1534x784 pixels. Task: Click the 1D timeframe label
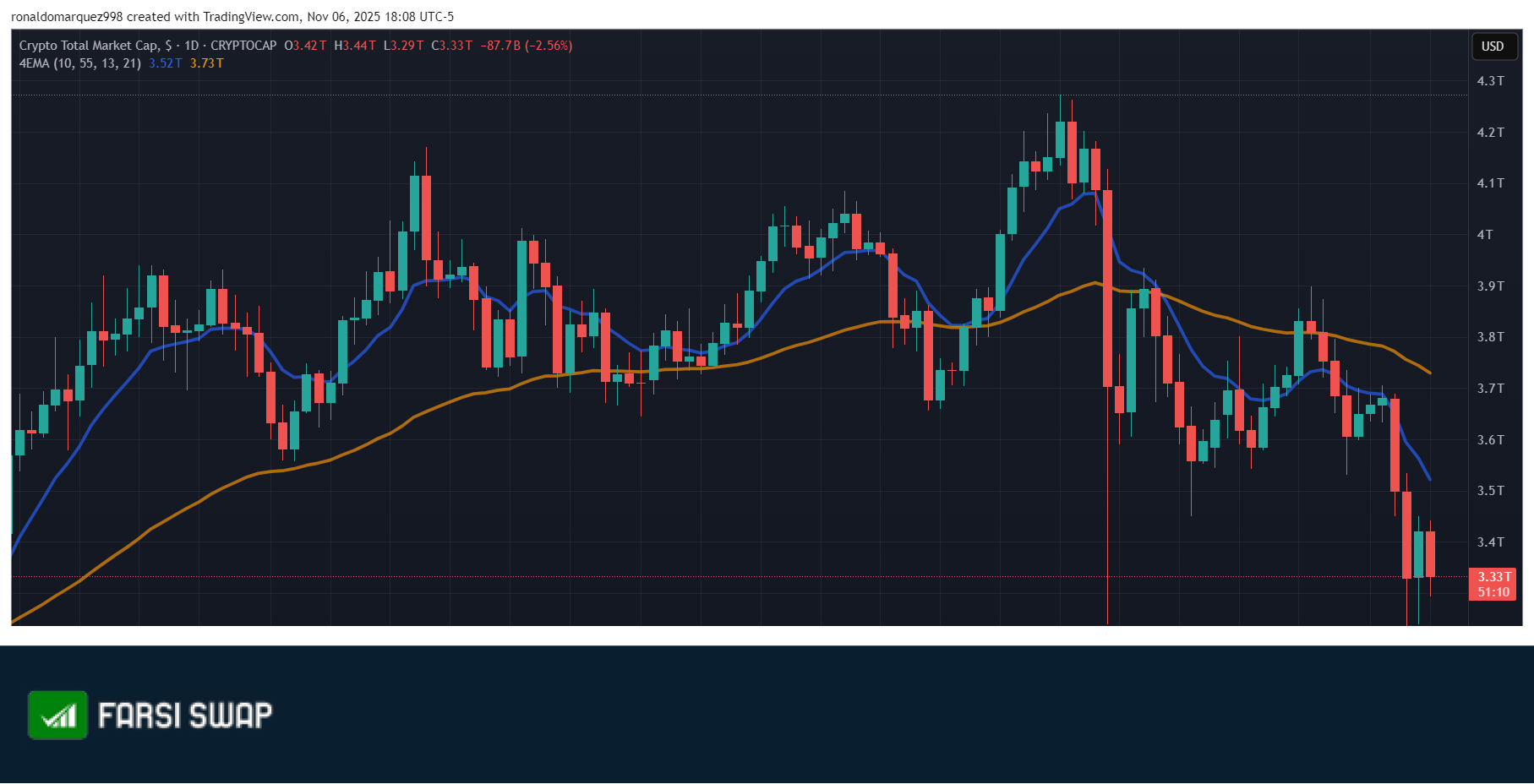tap(192, 46)
